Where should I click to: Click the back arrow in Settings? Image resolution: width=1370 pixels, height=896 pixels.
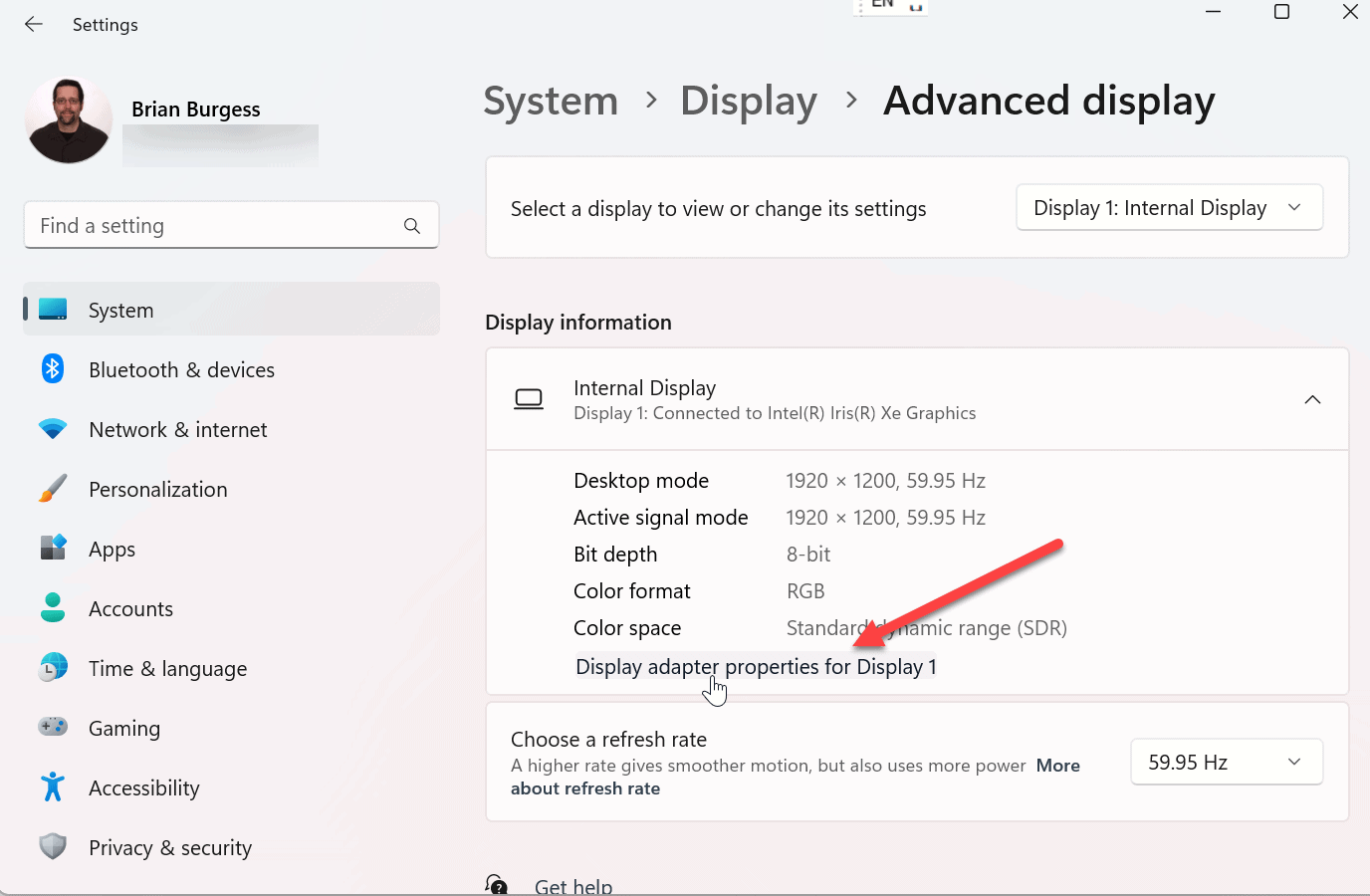[x=34, y=25]
